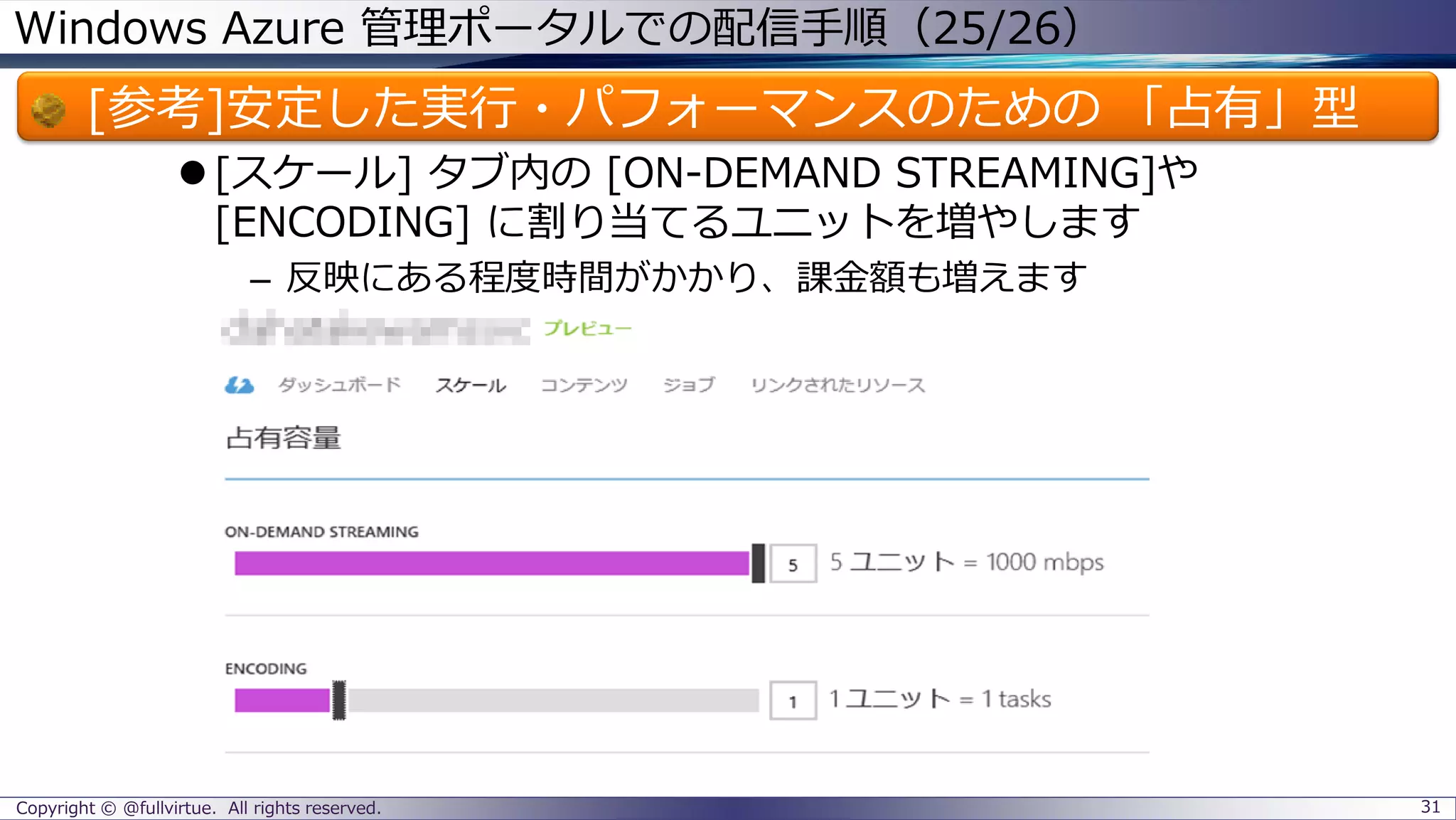The width and height of the screenshot is (1456, 820).
Task: Click the slide page number 31
Action: coord(1430,807)
